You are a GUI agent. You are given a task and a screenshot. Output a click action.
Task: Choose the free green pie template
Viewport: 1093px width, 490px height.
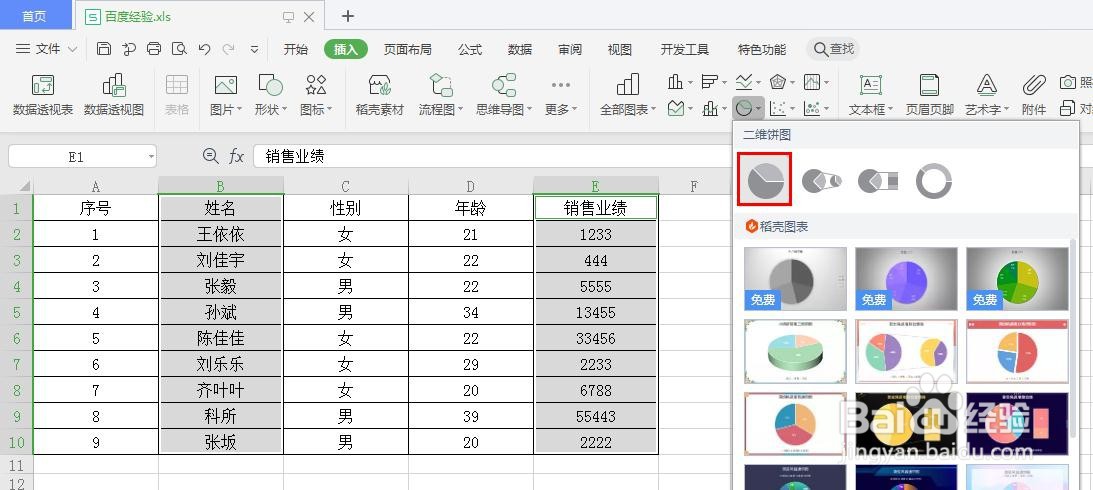point(1017,279)
